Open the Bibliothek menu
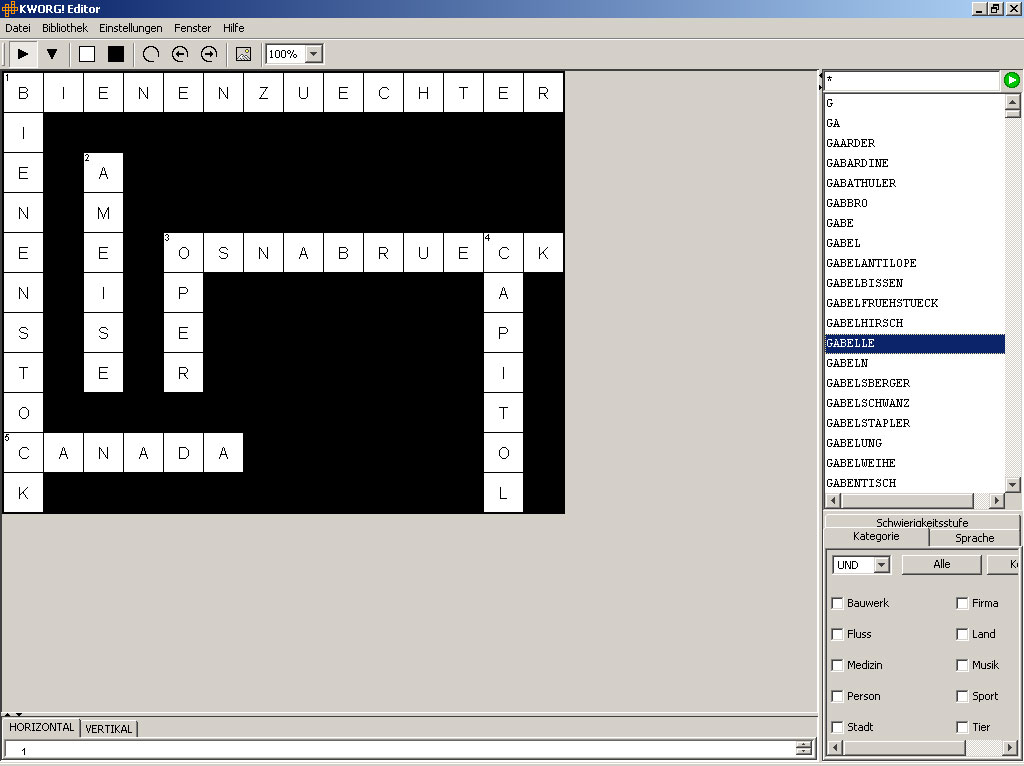The height and width of the screenshot is (766, 1024). (x=65, y=28)
